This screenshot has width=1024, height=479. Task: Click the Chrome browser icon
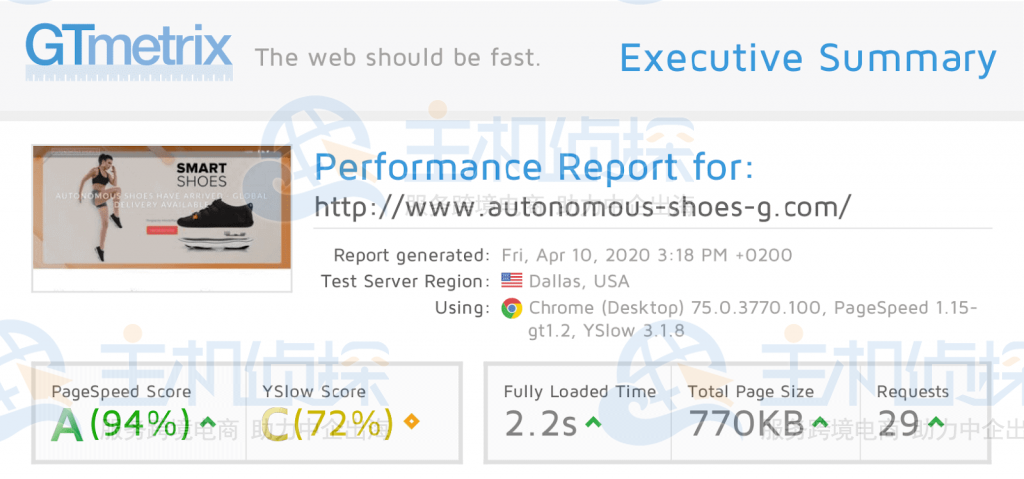click(511, 308)
